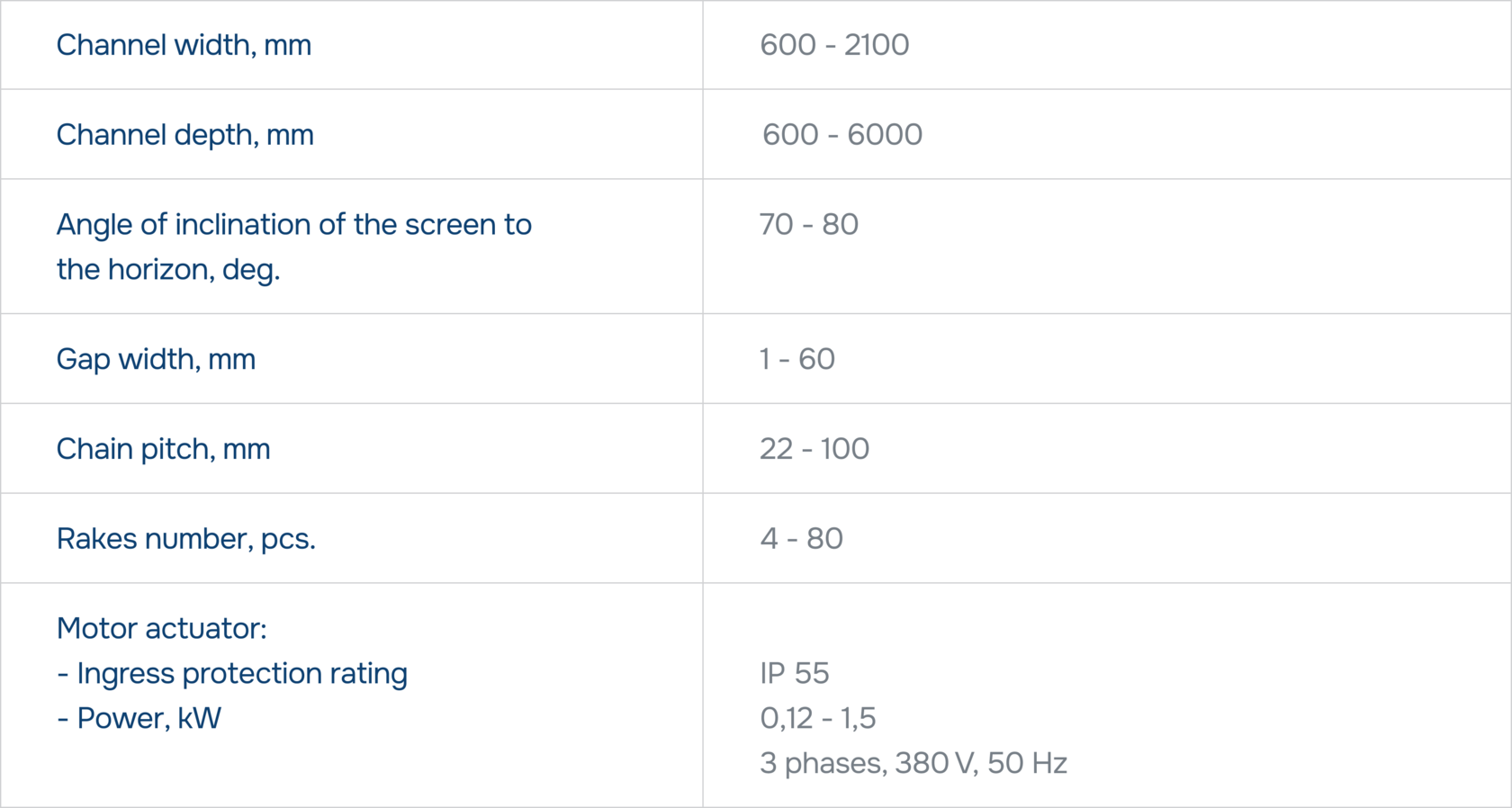This screenshot has width=1512, height=808.
Task: Click the 'Channel width, mm' label
Action: coord(184,45)
